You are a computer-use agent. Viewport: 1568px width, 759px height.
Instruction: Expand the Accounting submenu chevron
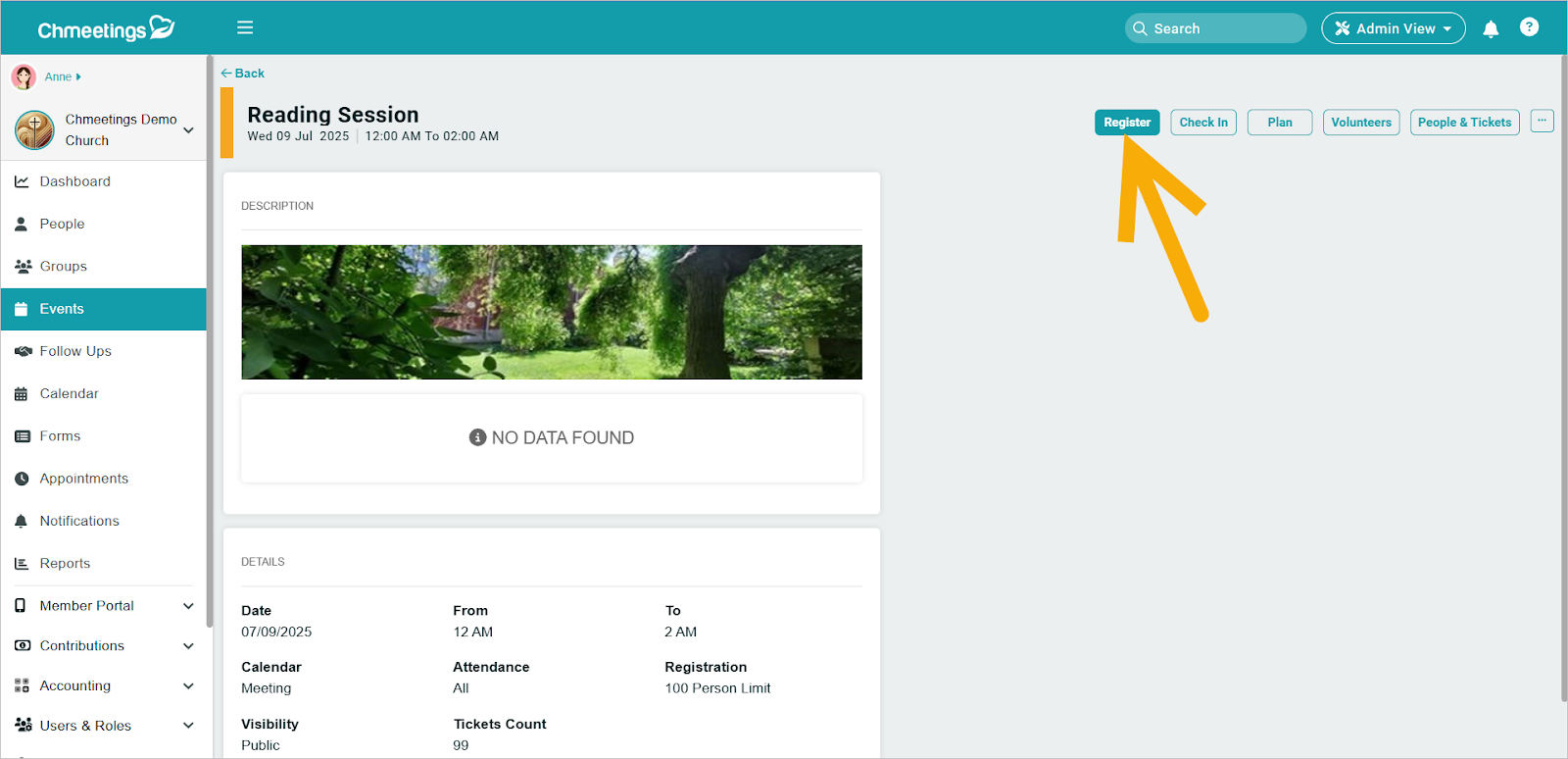(188, 686)
